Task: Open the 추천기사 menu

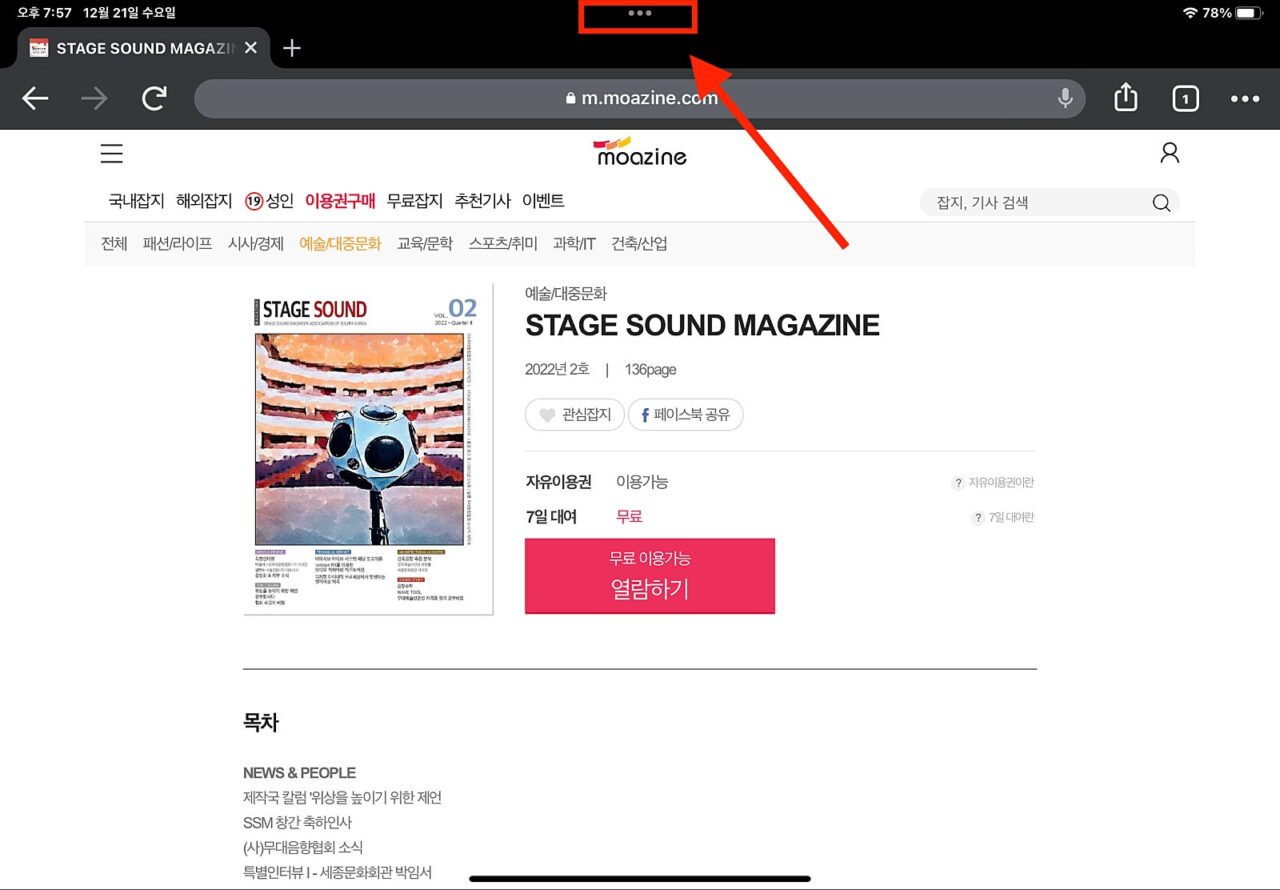Action: (482, 201)
